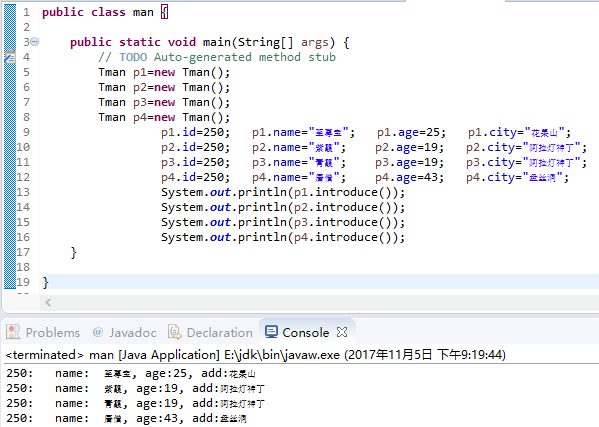Click line number 13 in the gutter
599x427 pixels.
pyautogui.click(x=23, y=192)
